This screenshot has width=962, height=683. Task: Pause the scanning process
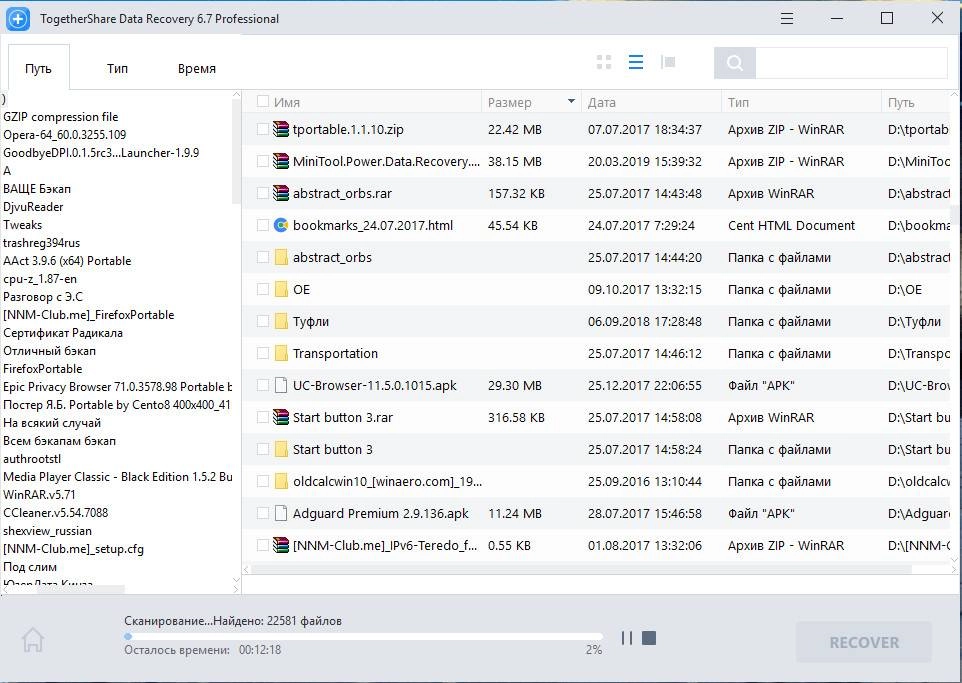click(x=626, y=638)
